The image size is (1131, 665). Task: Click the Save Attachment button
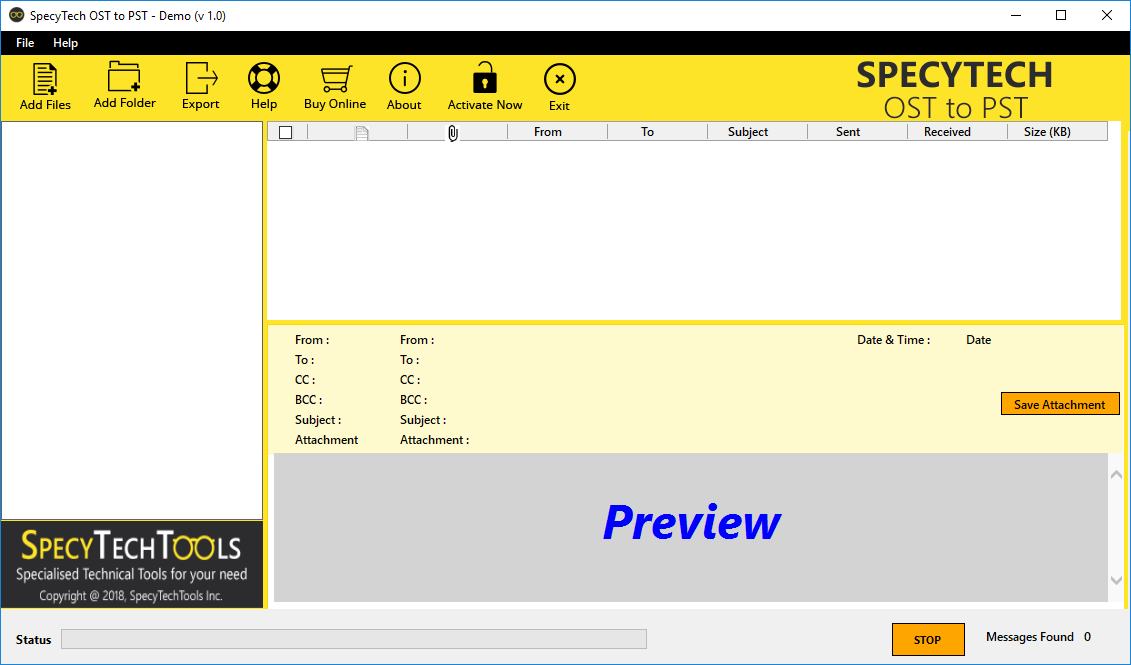tap(1060, 404)
